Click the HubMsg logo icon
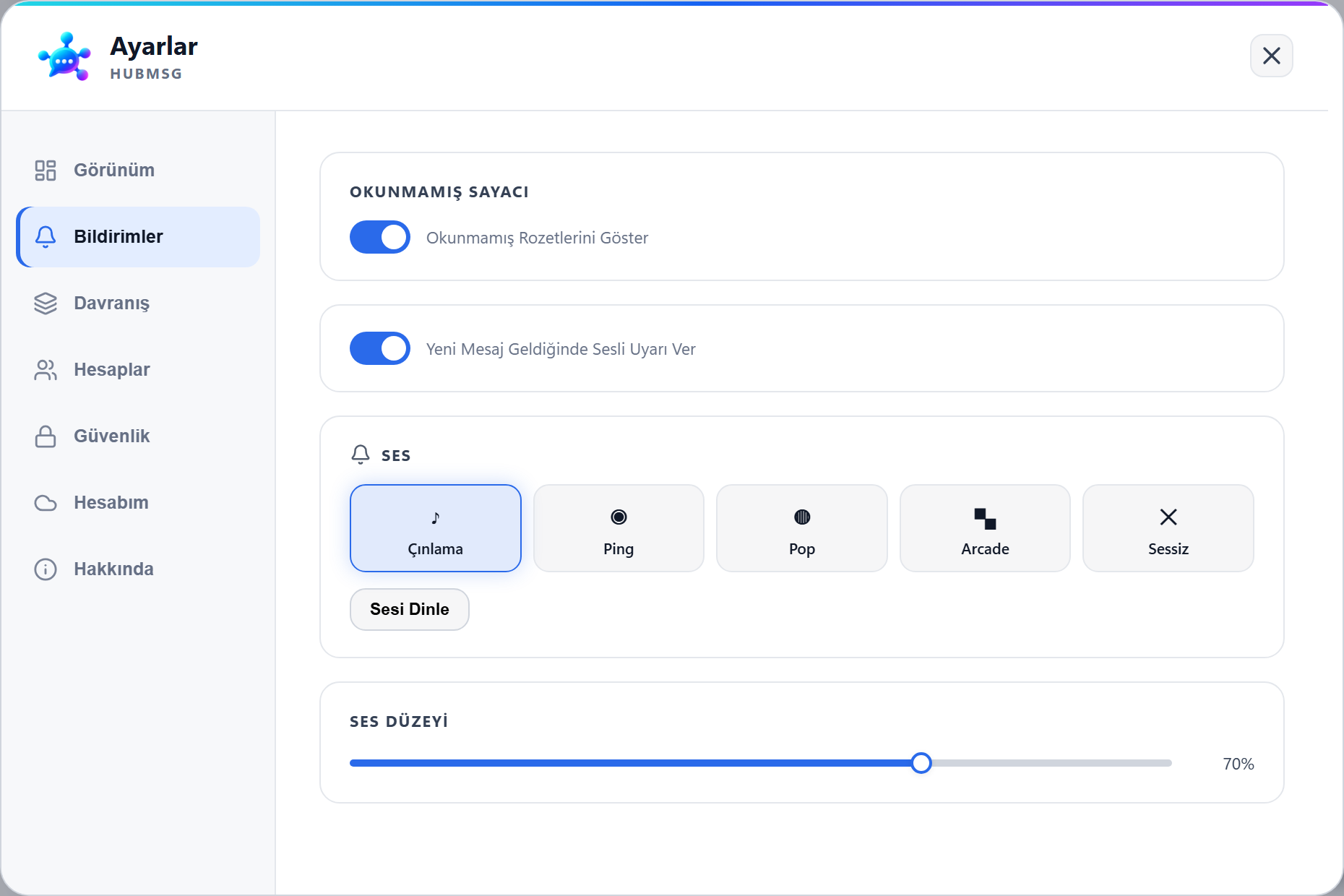This screenshot has height=896, width=1344. [64, 56]
